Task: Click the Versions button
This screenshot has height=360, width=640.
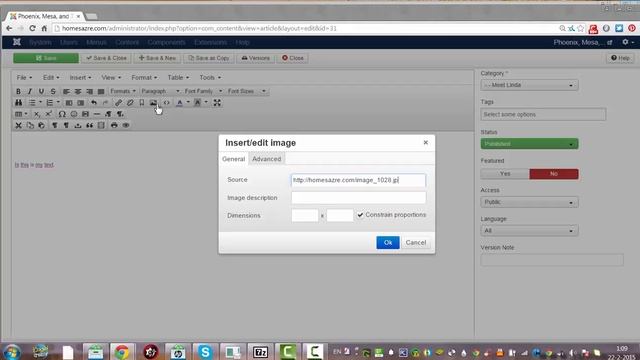Action: 256,58
